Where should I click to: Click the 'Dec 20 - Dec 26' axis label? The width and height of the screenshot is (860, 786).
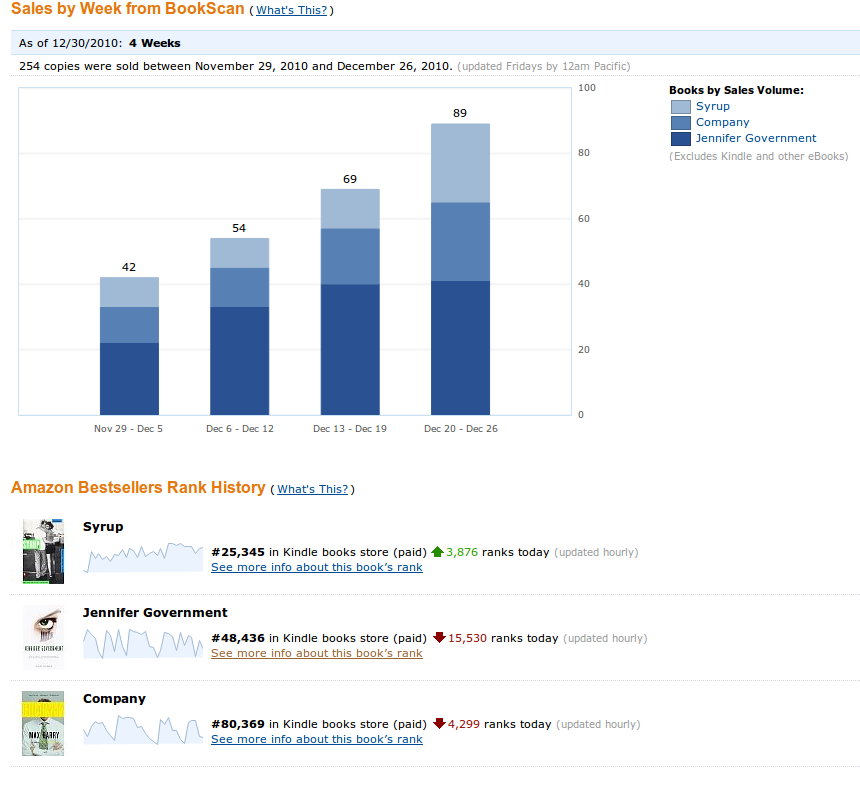[x=461, y=428]
